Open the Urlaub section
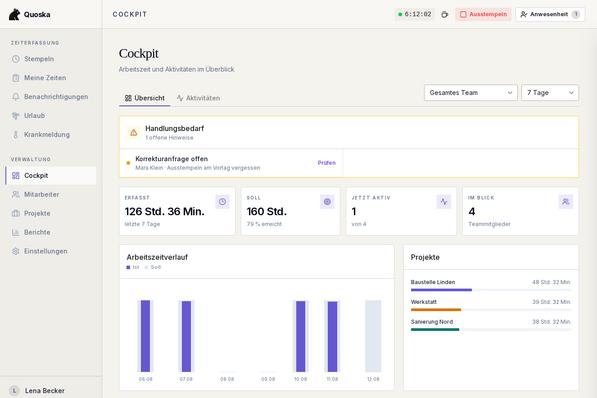 [51, 116]
